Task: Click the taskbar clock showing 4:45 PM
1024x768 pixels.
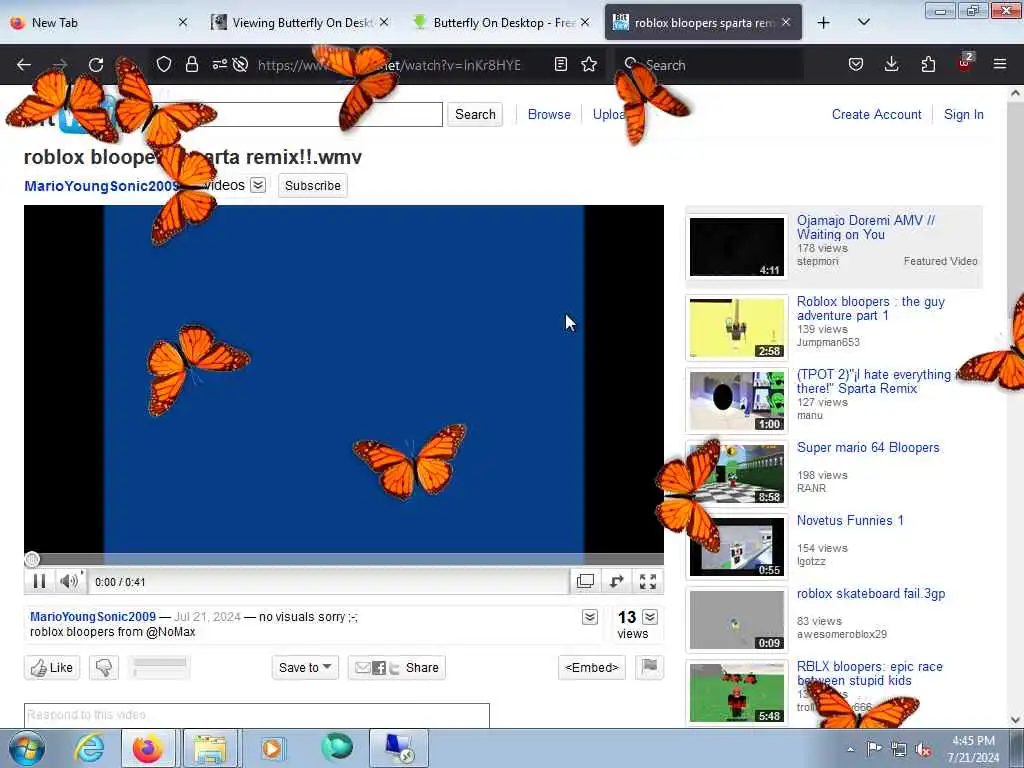Action: coord(973,749)
